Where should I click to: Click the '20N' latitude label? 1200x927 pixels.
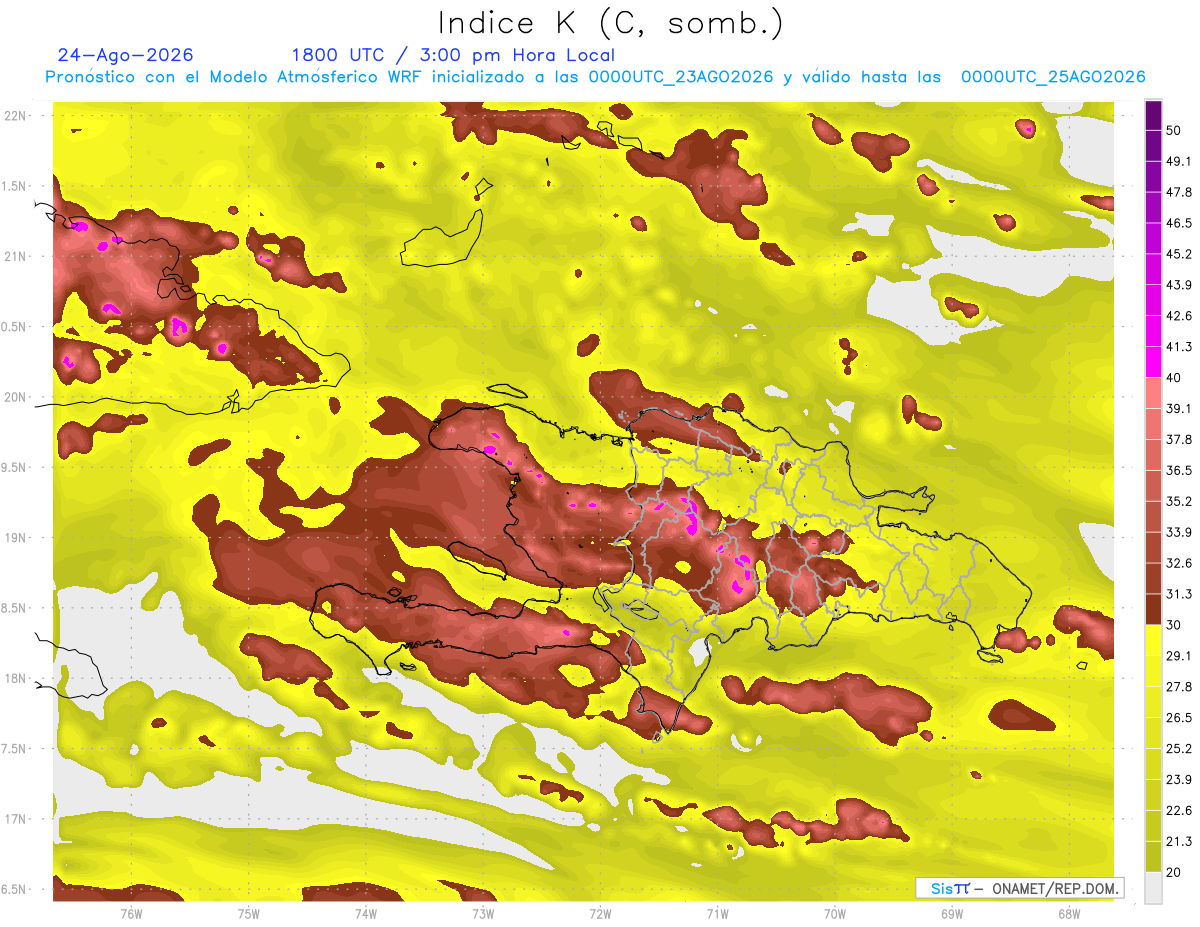16,397
